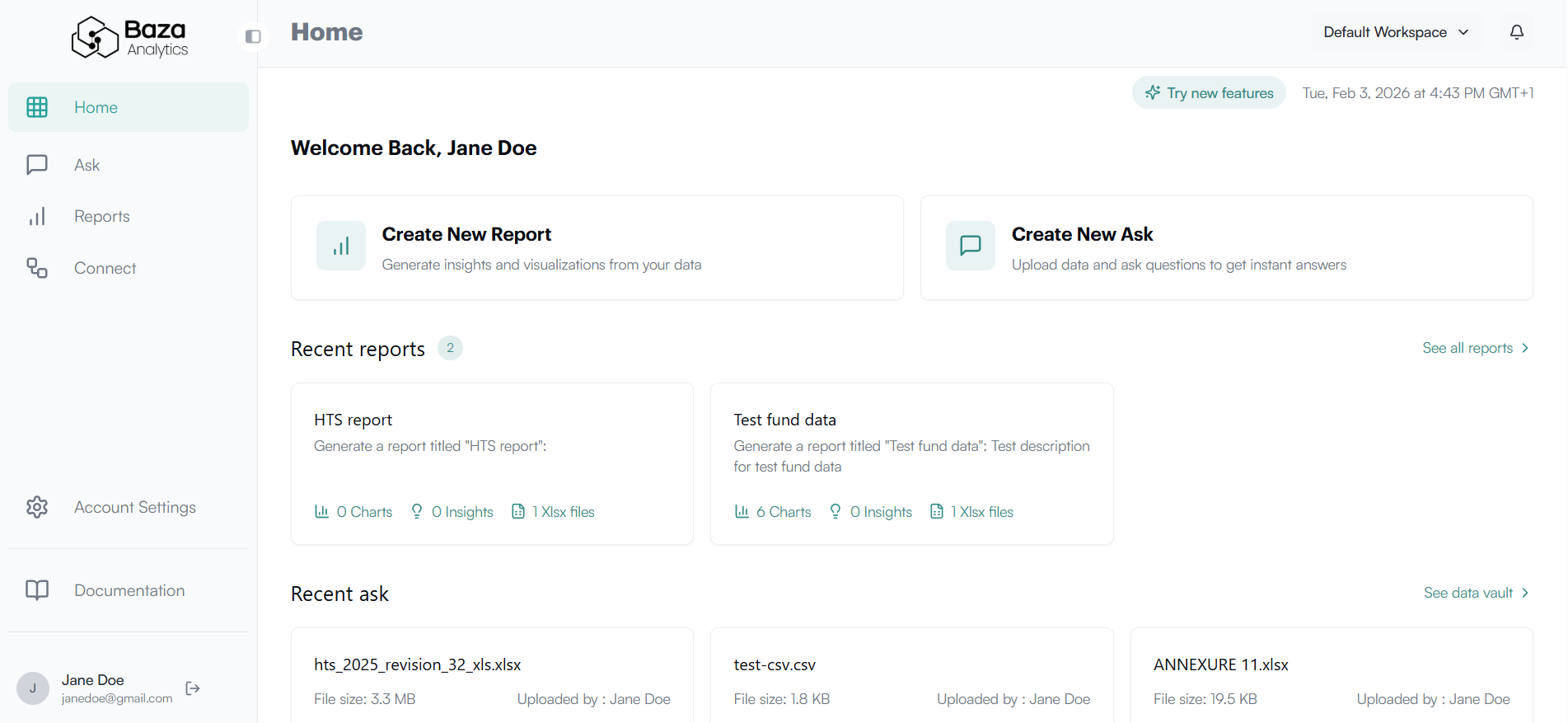Click the recent reports count badge 2
Screen dimensions: 1568x723
tap(450, 348)
